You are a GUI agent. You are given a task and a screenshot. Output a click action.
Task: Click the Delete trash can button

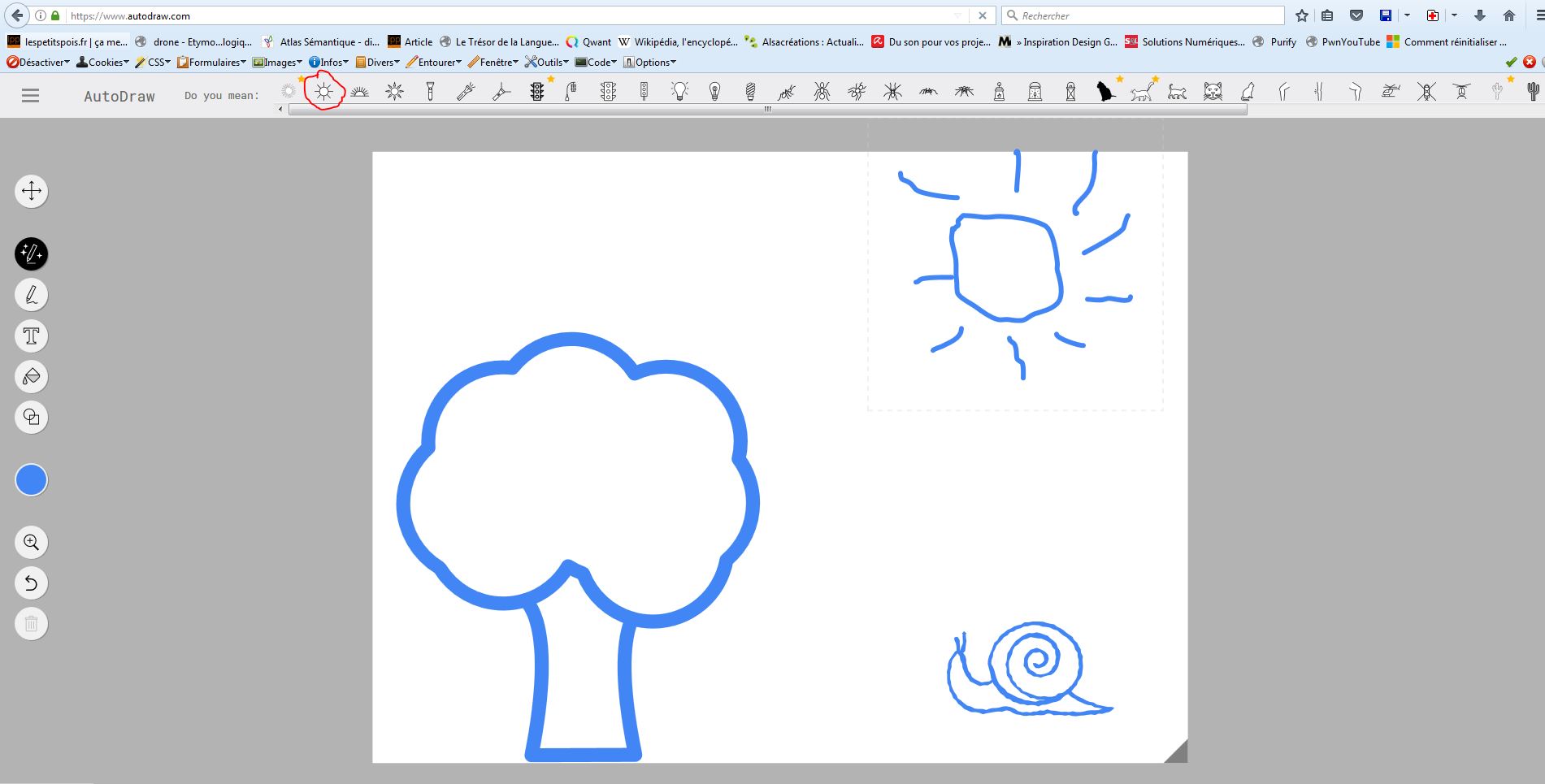(x=32, y=623)
